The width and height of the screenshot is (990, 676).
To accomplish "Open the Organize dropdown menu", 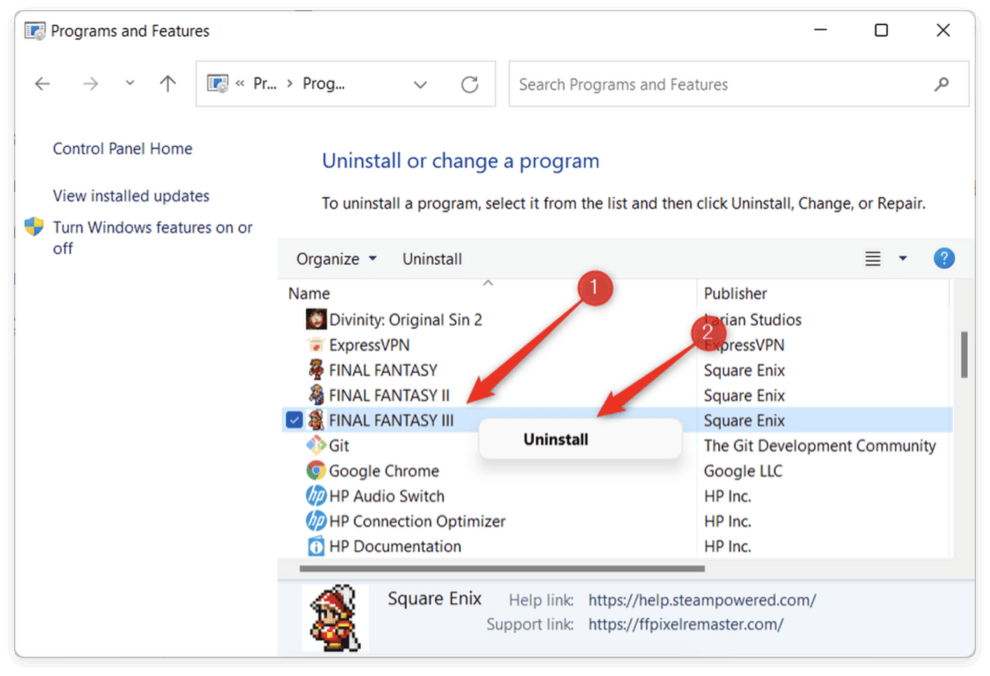I will pyautogui.click(x=336, y=259).
